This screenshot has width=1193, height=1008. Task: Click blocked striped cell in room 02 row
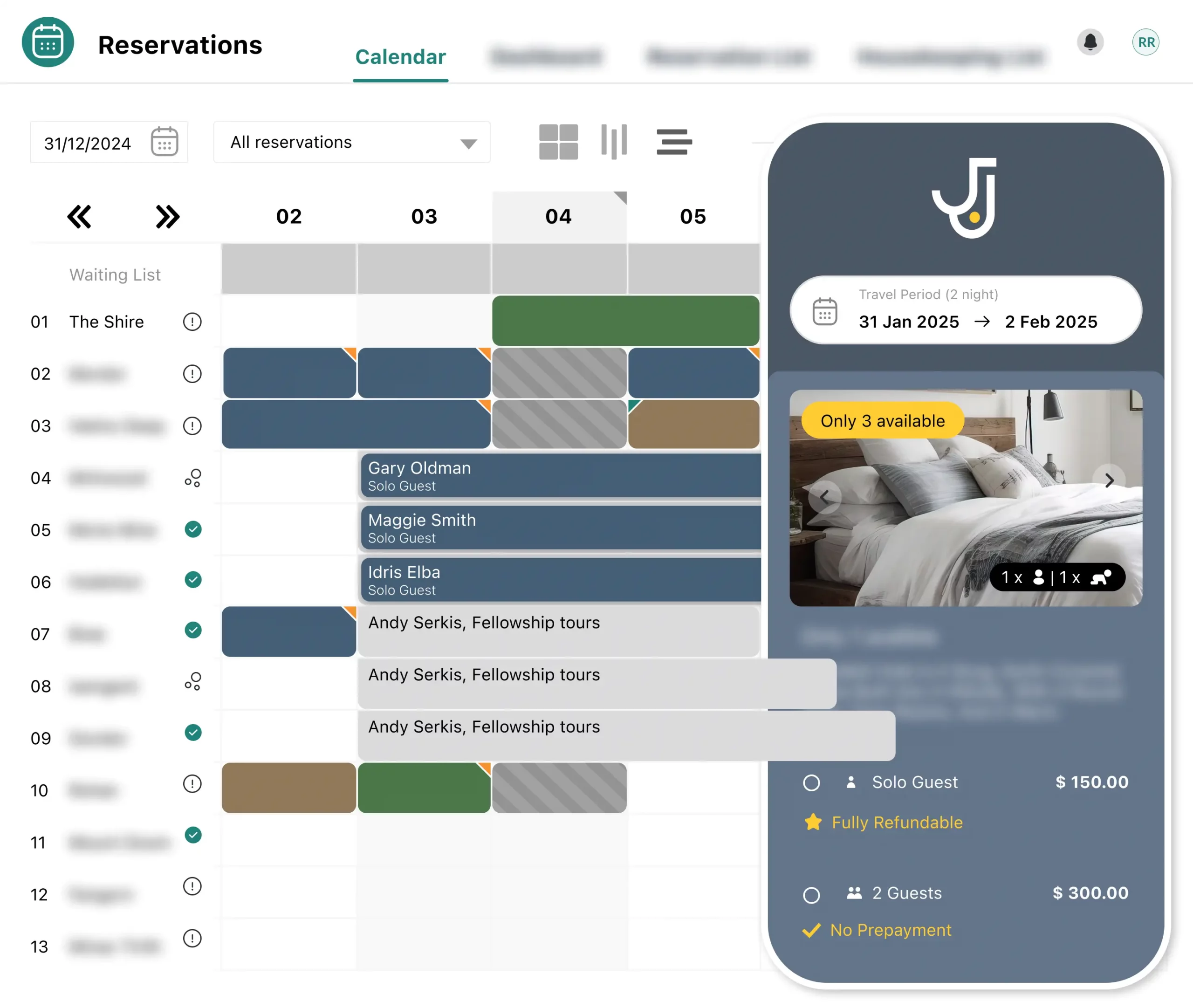coord(559,372)
